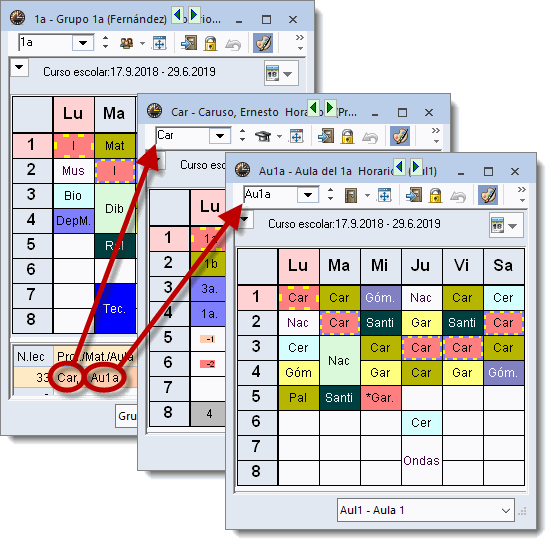Click the palette icon in Au1a window
546x539 pixels.
pyautogui.click(x=488, y=195)
